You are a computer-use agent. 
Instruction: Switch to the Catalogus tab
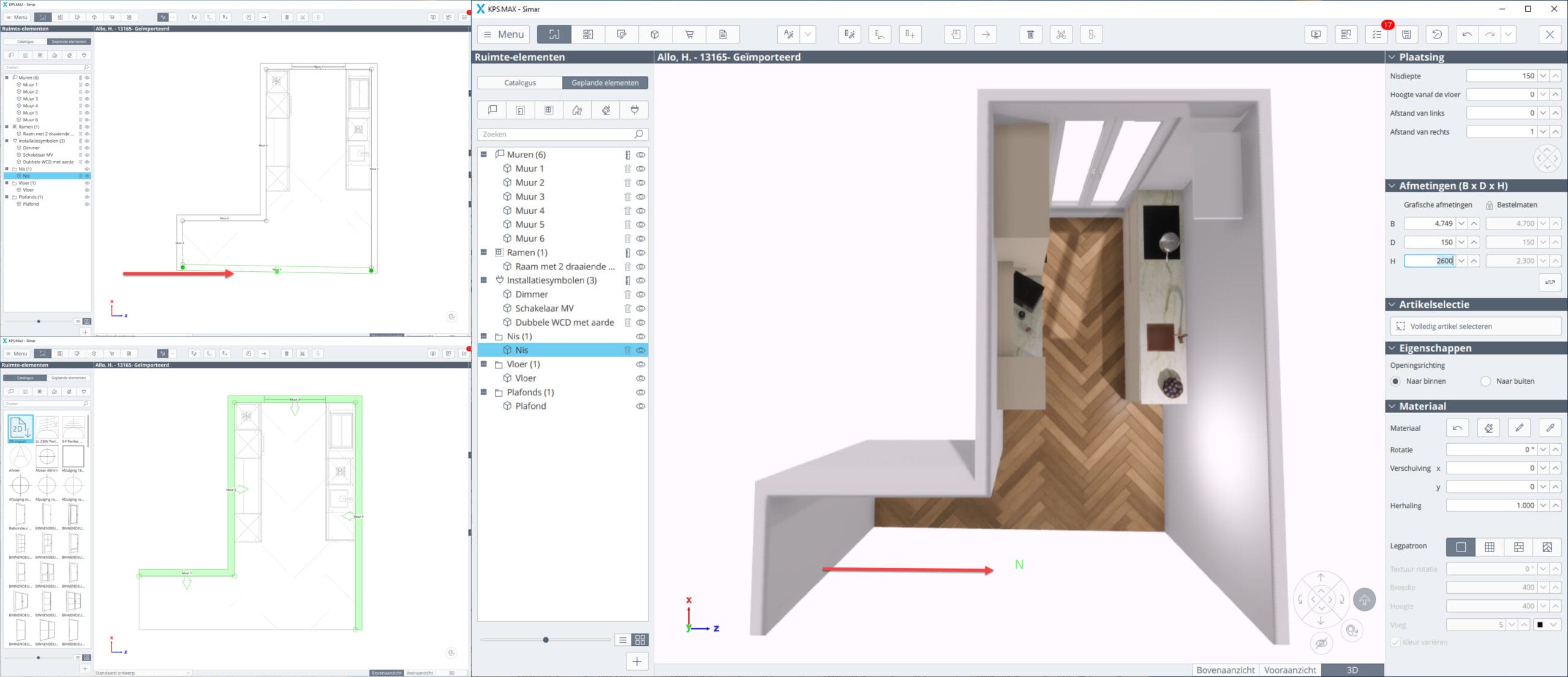click(x=520, y=83)
